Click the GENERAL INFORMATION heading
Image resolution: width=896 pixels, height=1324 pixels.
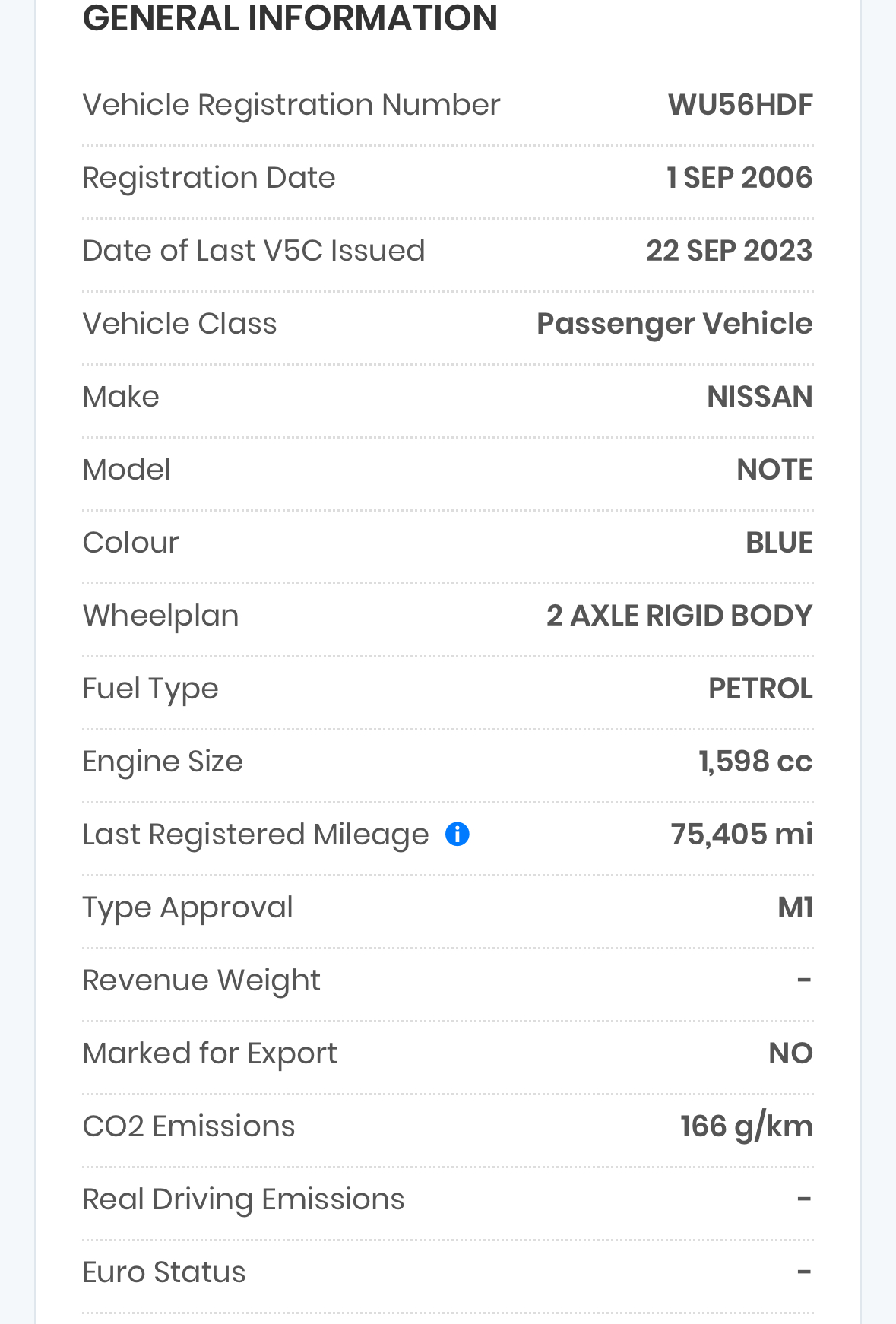point(290,18)
